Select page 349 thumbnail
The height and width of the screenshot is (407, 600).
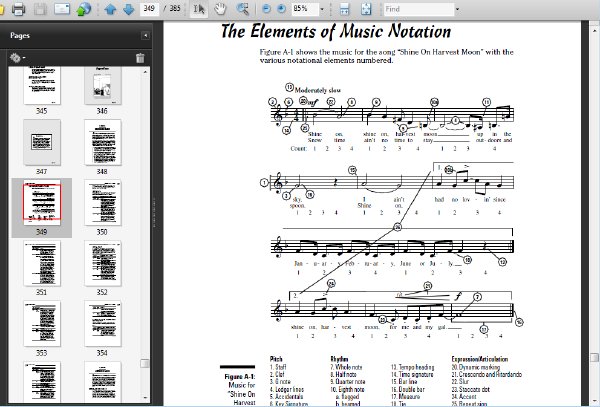pos(42,203)
